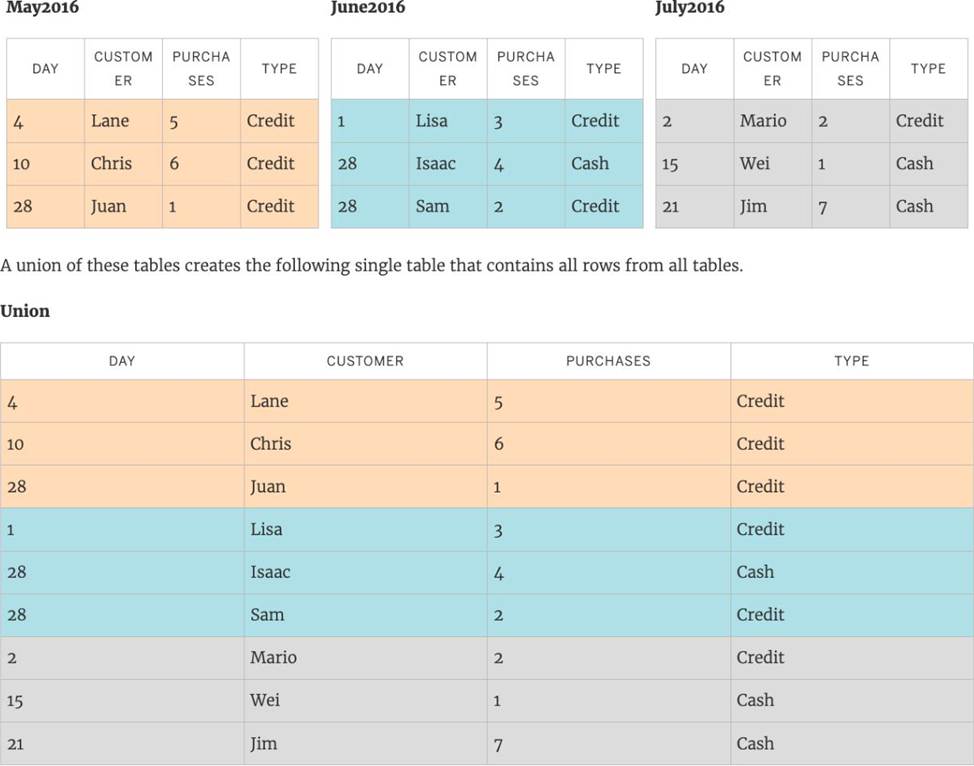Select the Union table CUSTOMER header
The width and height of the screenshot is (974, 766).
[365, 361]
